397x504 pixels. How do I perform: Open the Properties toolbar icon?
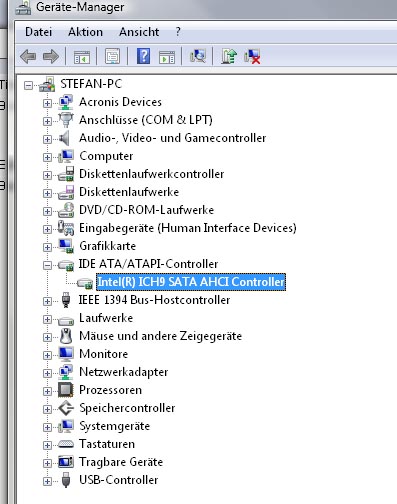(112, 56)
